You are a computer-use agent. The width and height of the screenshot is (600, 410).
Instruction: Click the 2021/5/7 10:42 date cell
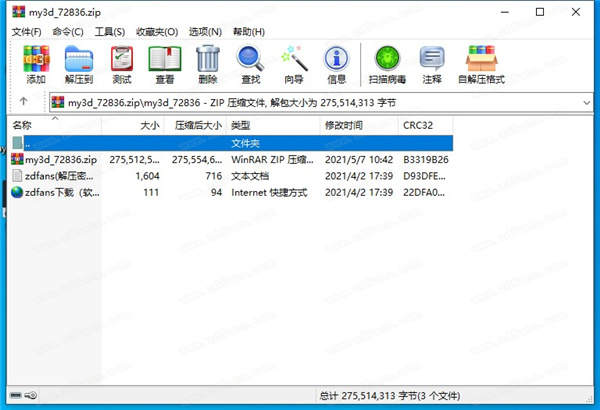359,159
